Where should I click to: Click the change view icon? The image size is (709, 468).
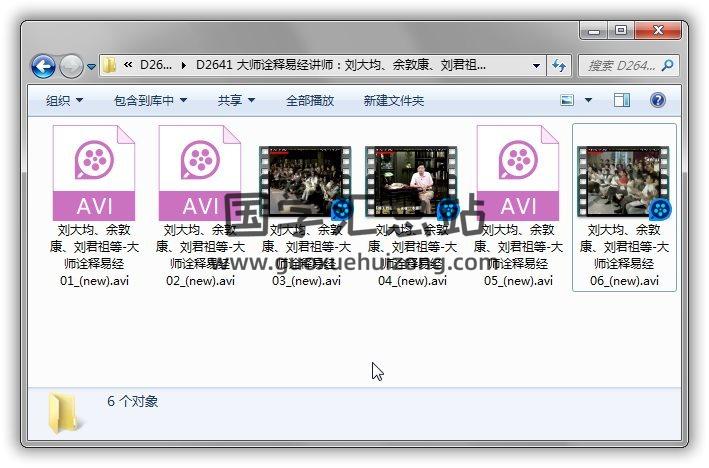[567, 100]
